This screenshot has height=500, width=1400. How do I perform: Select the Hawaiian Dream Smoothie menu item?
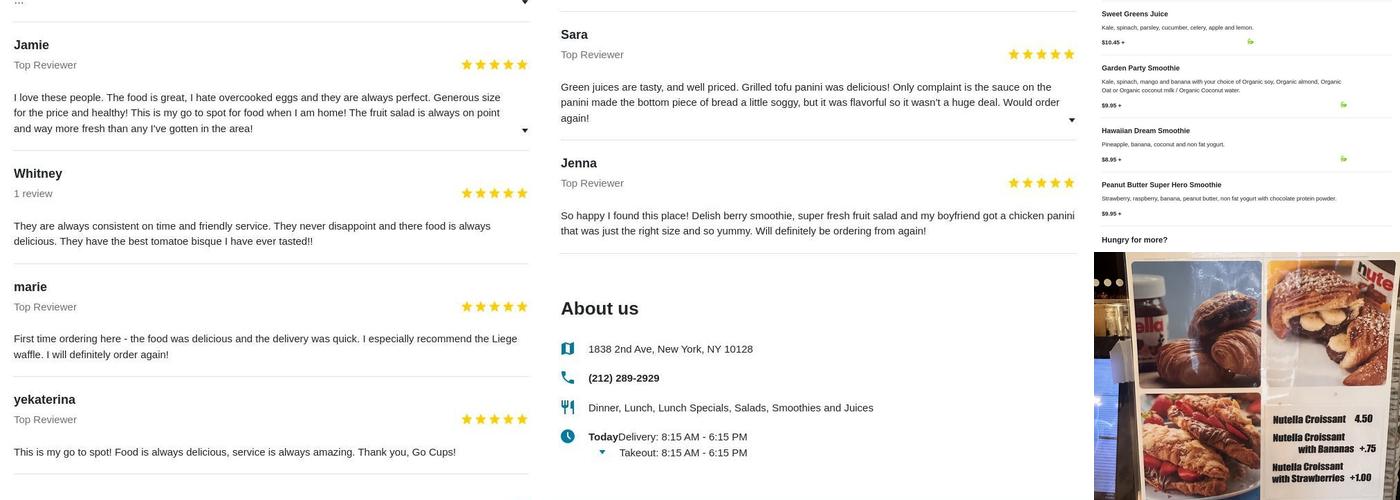[1145, 131]
